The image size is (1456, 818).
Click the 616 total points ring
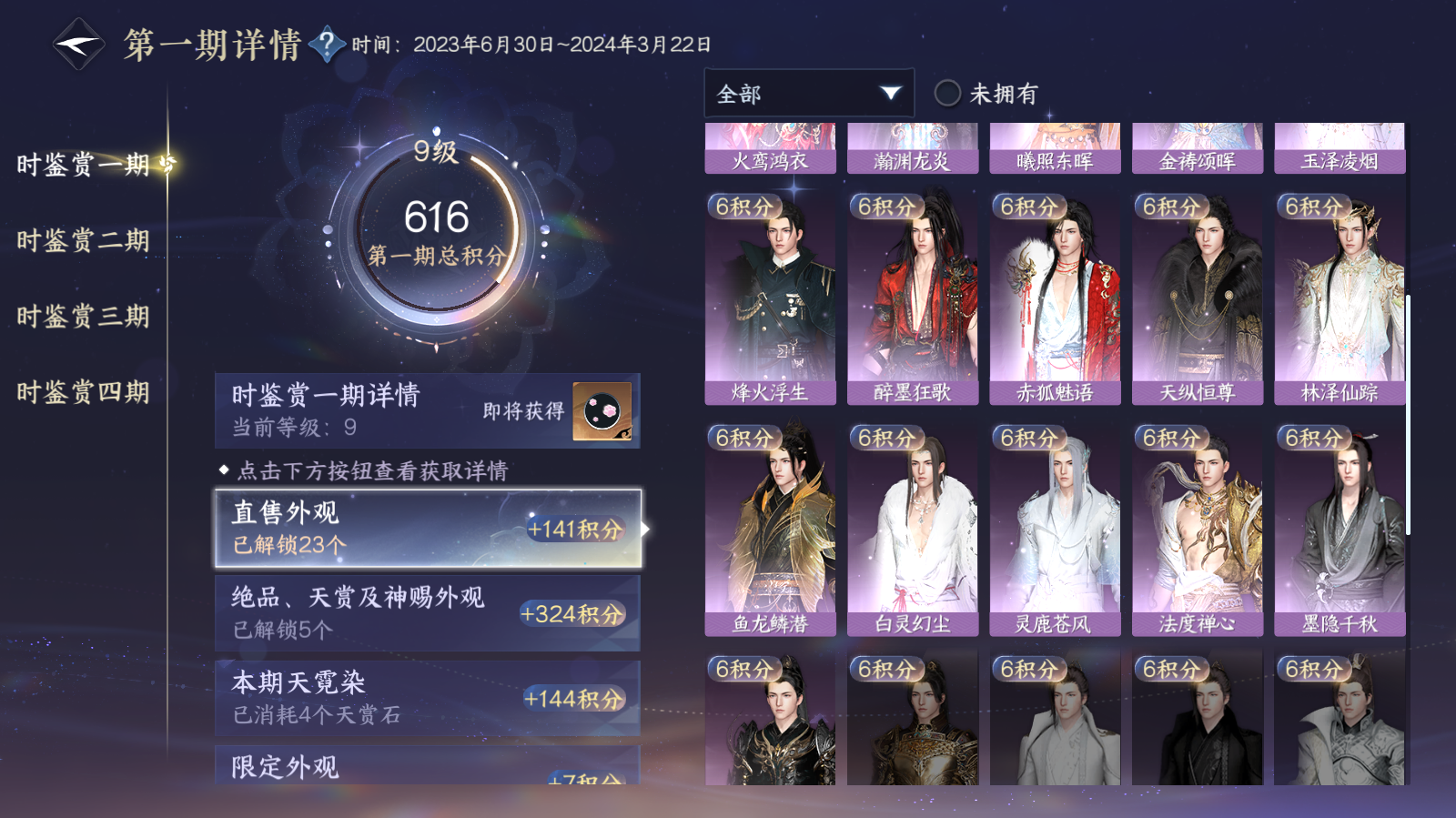436,232
